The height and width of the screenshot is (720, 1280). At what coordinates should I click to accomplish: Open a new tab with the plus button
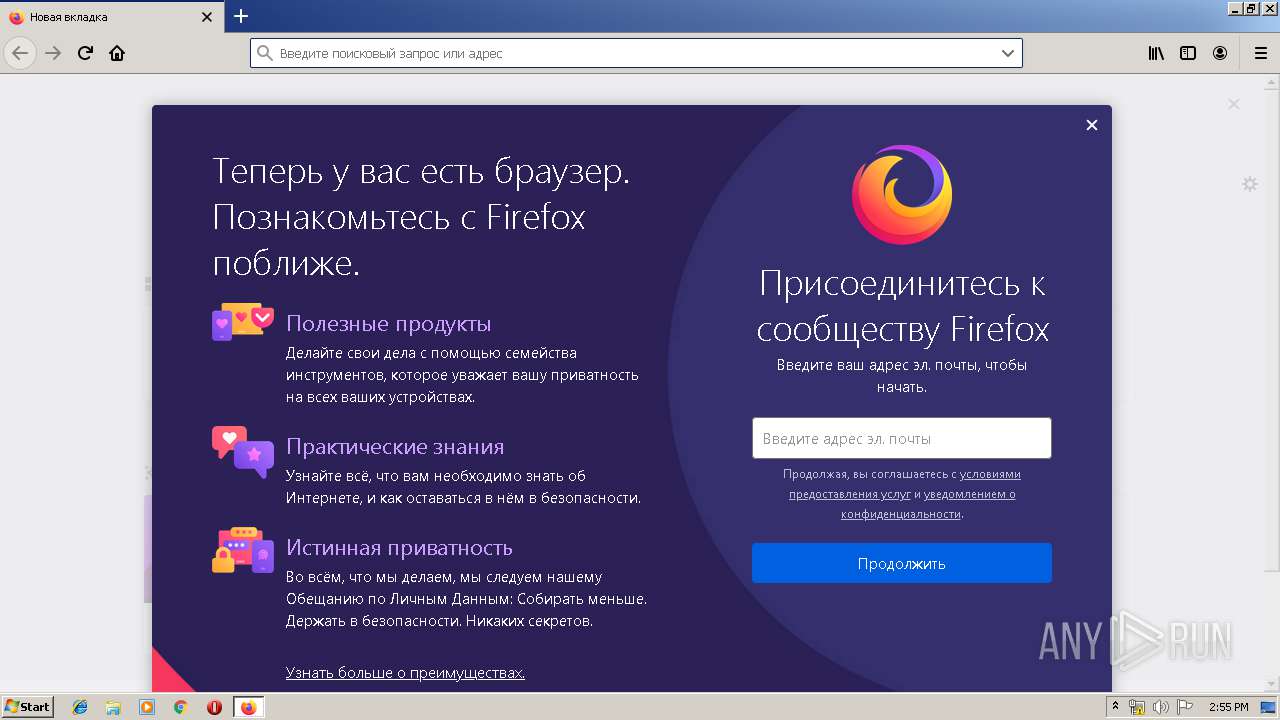(241, 16)
